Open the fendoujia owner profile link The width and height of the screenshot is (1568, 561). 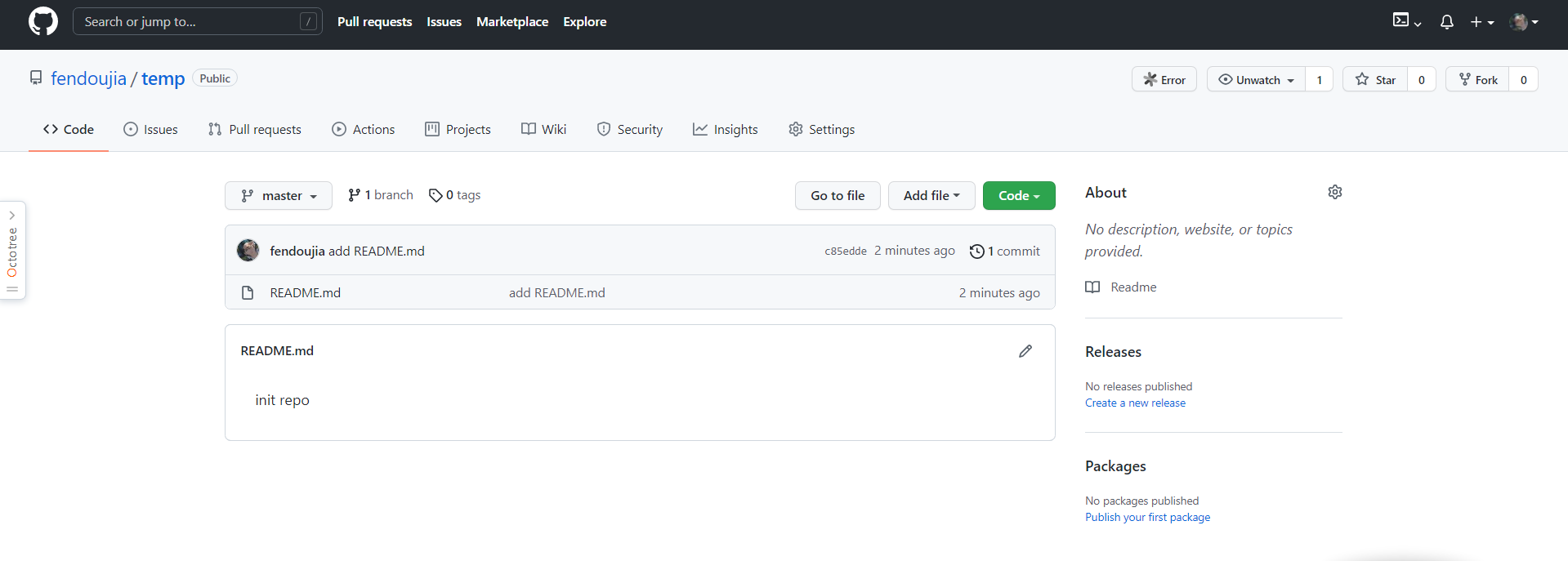88,78
